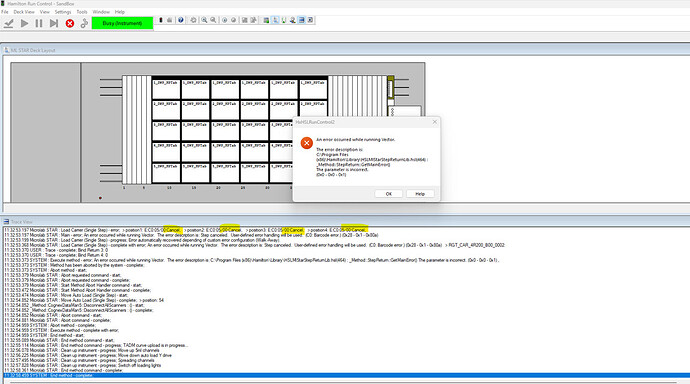Close the HxHSLRunControl2 error dialog

[435, 122]
